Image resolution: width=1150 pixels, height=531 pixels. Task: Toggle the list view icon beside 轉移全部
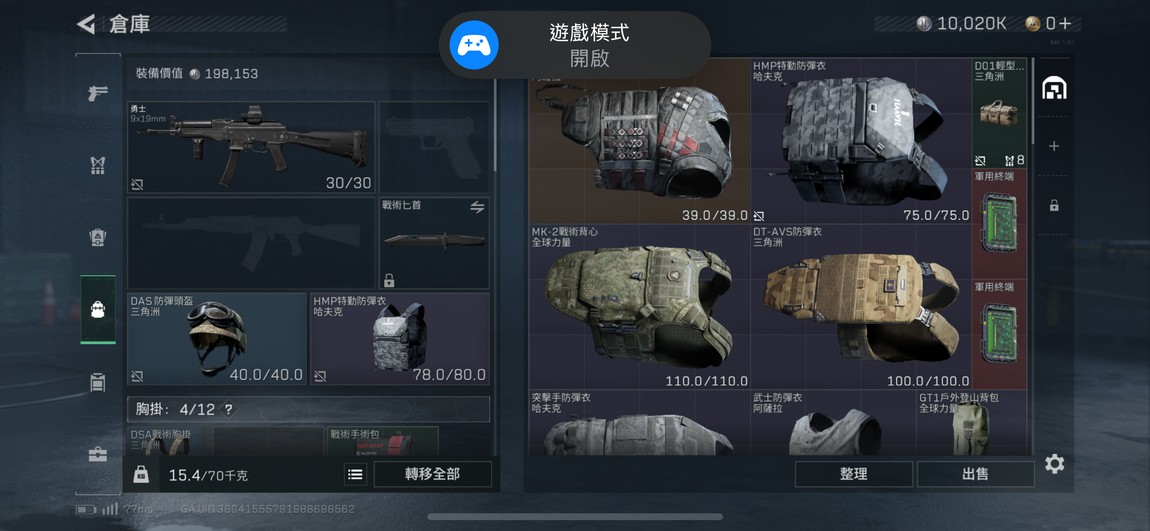[355, 475]
